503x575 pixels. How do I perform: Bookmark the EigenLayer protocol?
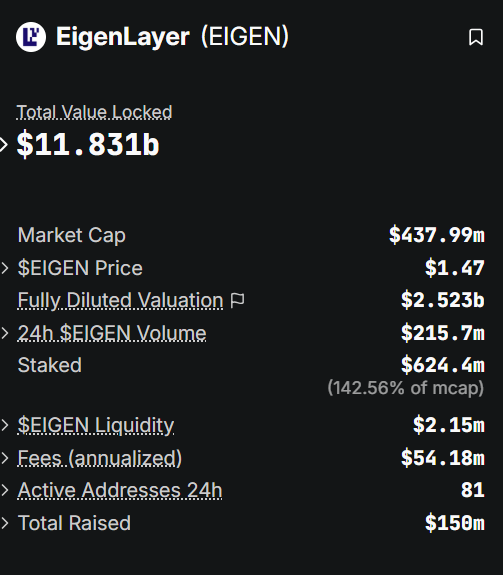(476, 37)
